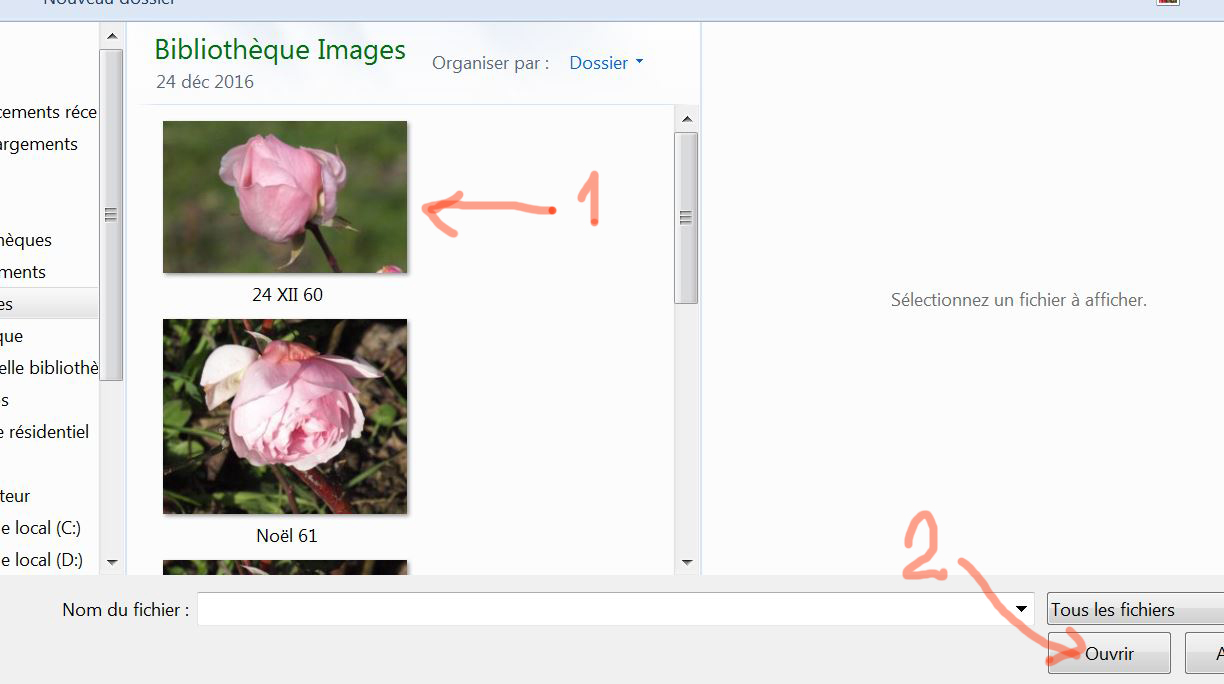
Task: Click the file list scroll down arrow
Action: coord(687,562)
